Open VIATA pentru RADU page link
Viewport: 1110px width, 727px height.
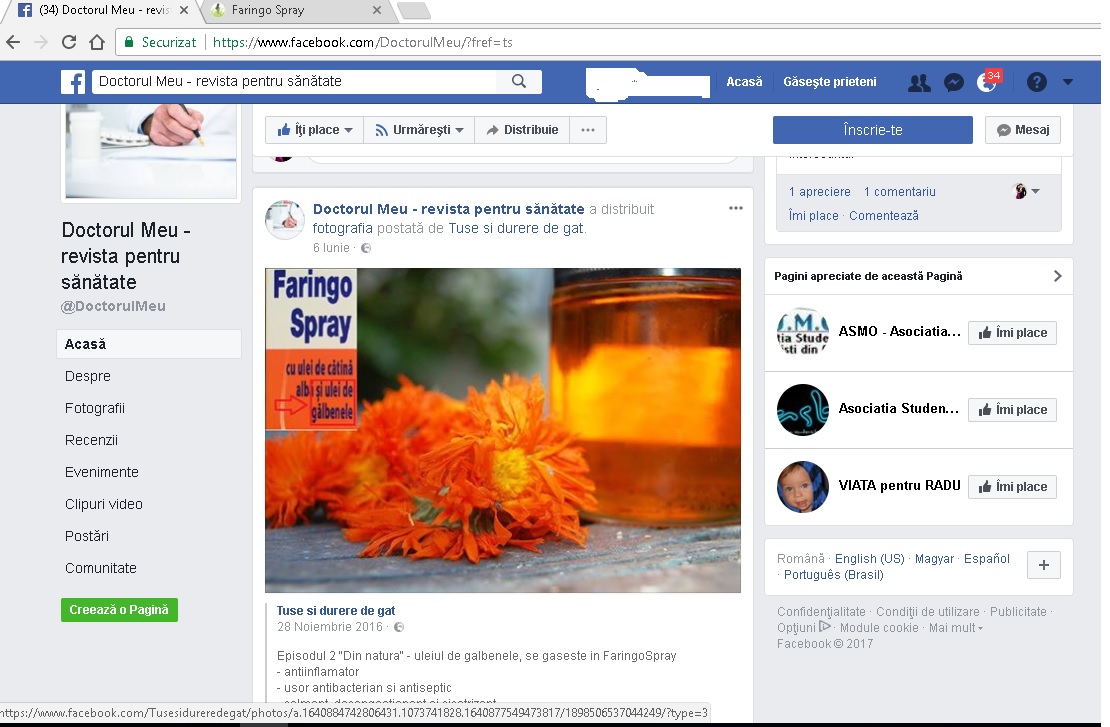coord(899,486)
